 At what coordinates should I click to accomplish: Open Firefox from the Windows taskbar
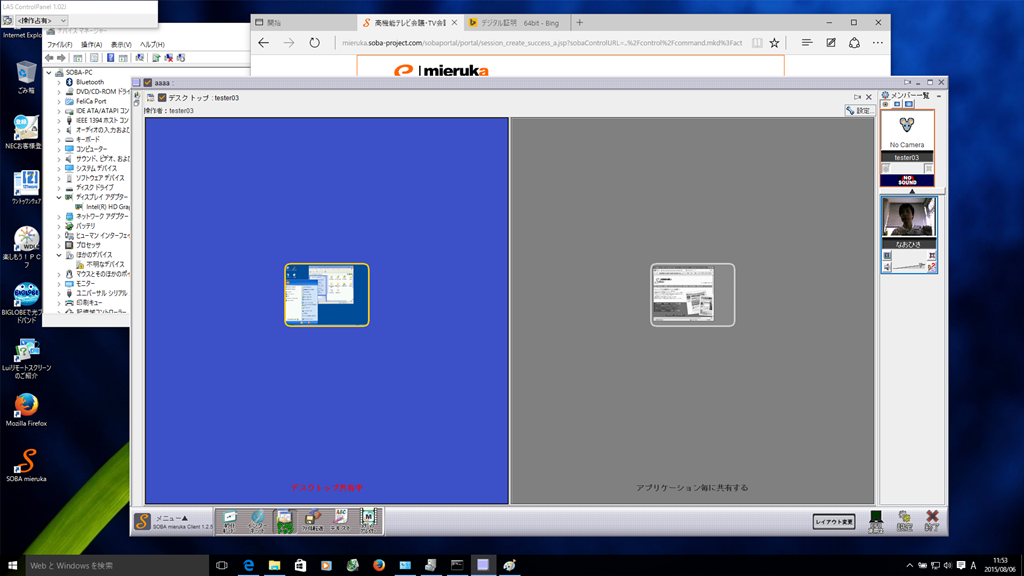coord(379,565)
